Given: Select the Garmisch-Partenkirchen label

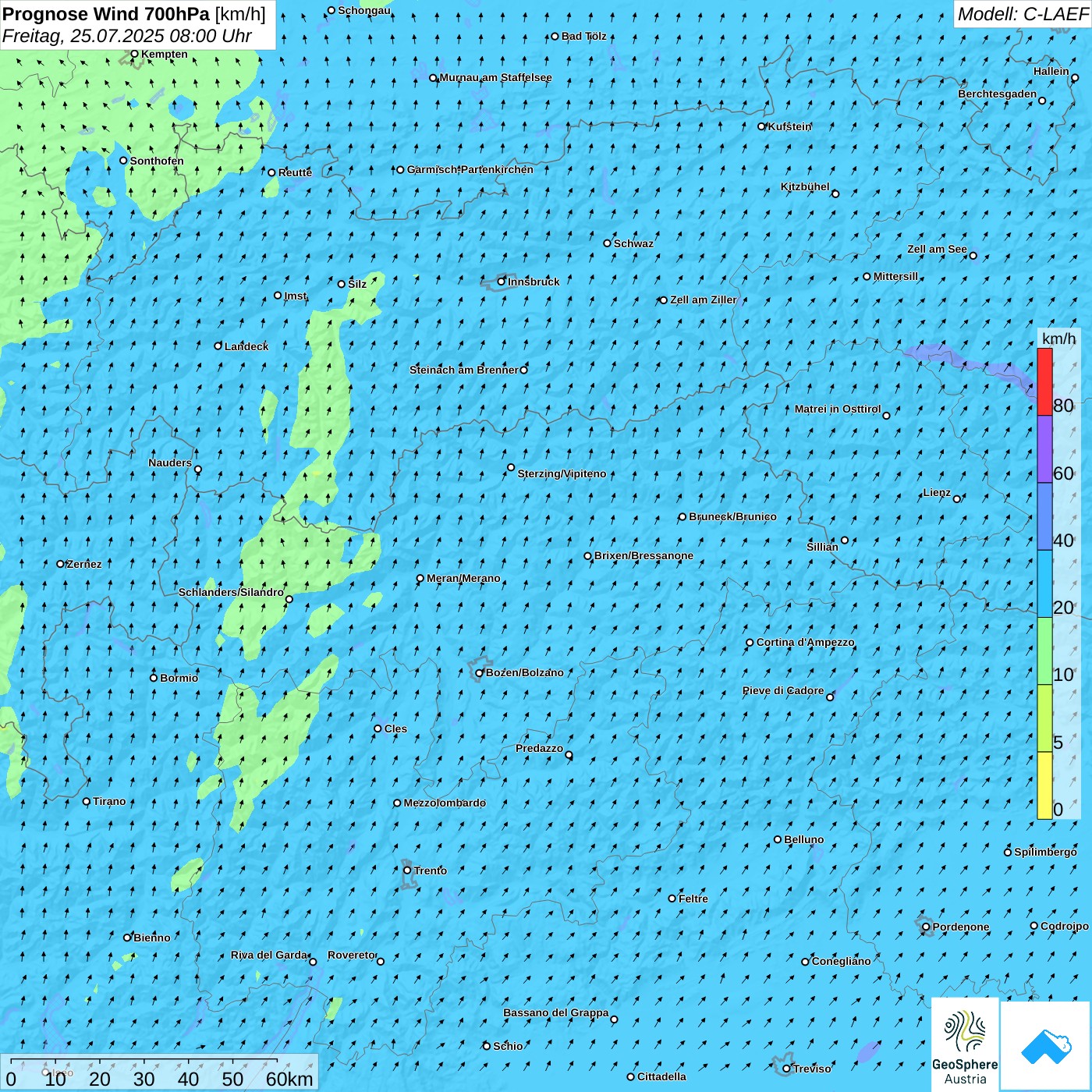Looking at the screenshot, I should pos(470,169).
